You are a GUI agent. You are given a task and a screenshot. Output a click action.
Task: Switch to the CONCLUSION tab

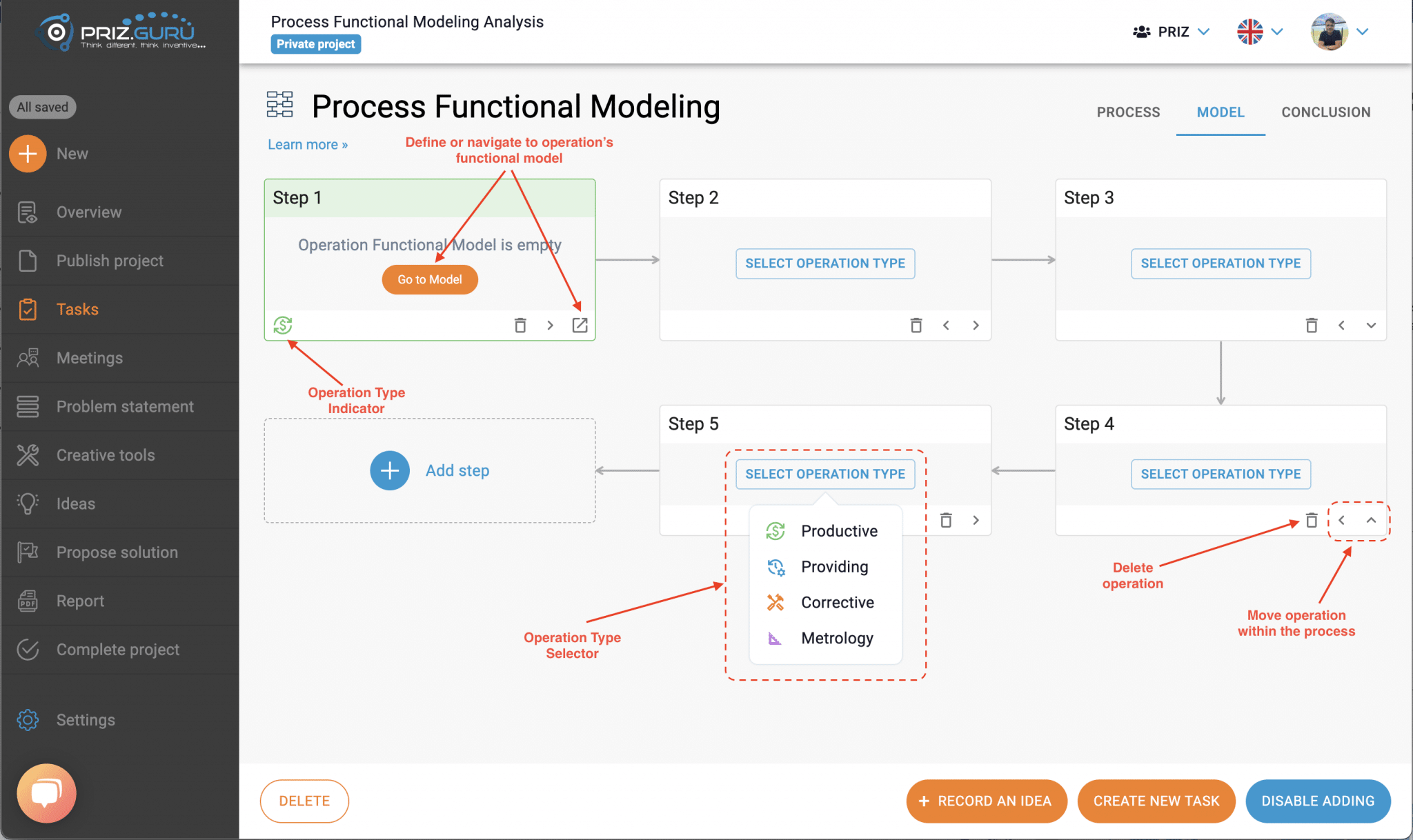(x=1325, y=112)
